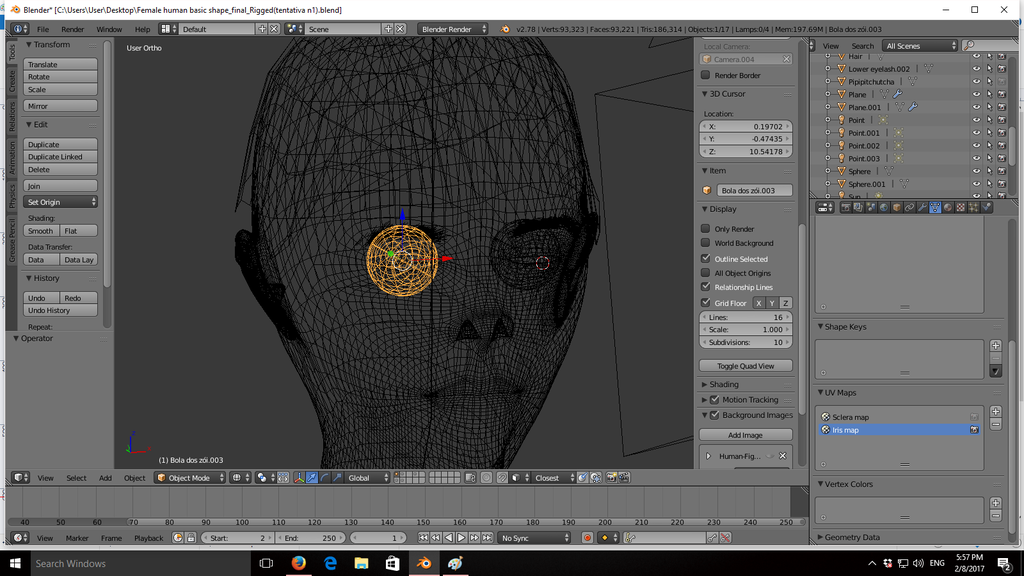Open the Global orientation dropdown

point(367,478)
